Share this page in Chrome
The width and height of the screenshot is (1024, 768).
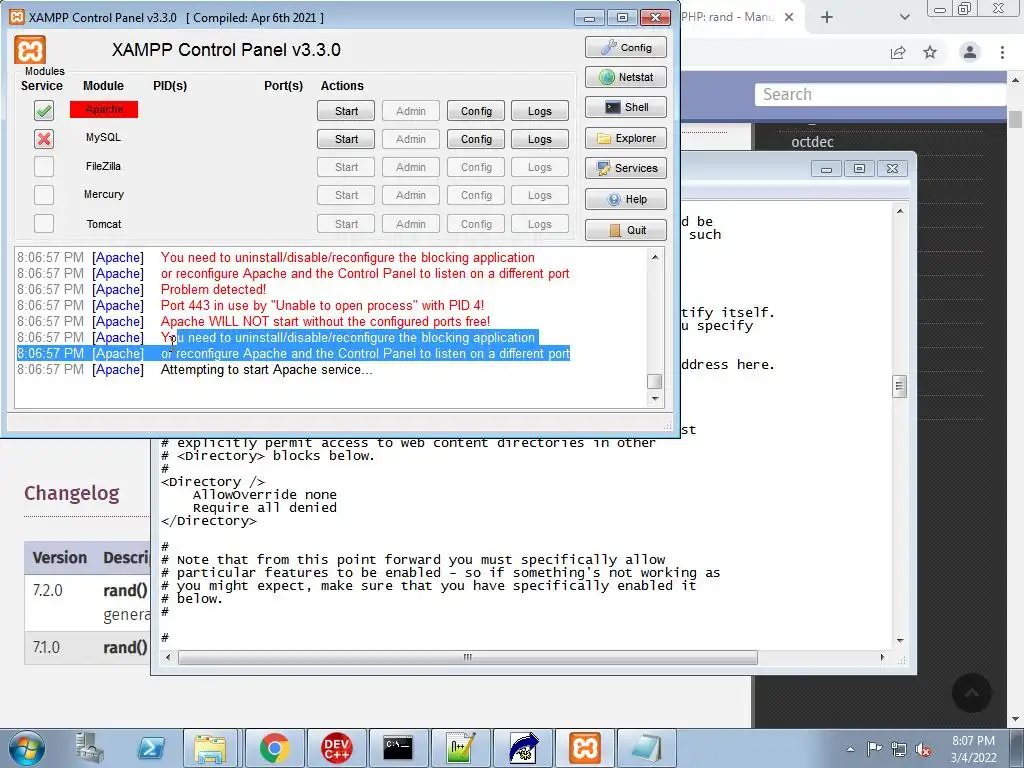(x=899, y=52)
